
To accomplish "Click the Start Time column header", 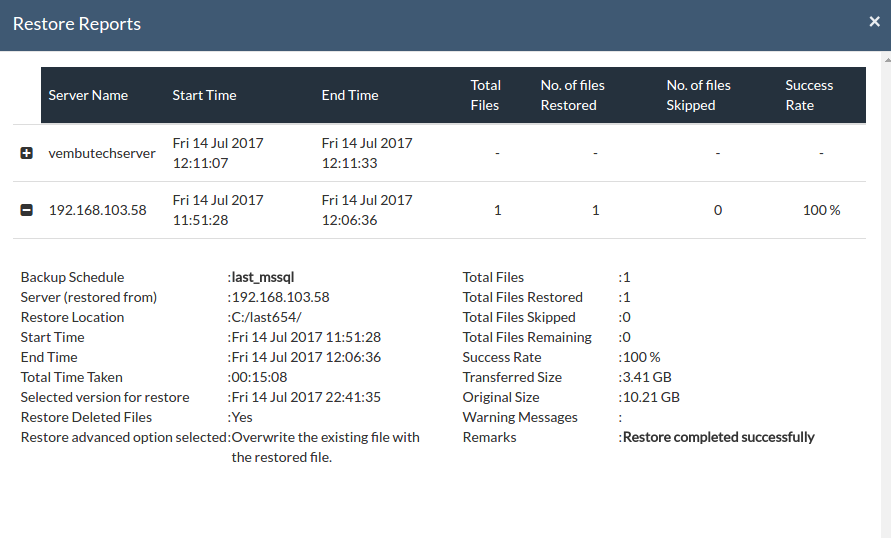I will coord(205,95).
